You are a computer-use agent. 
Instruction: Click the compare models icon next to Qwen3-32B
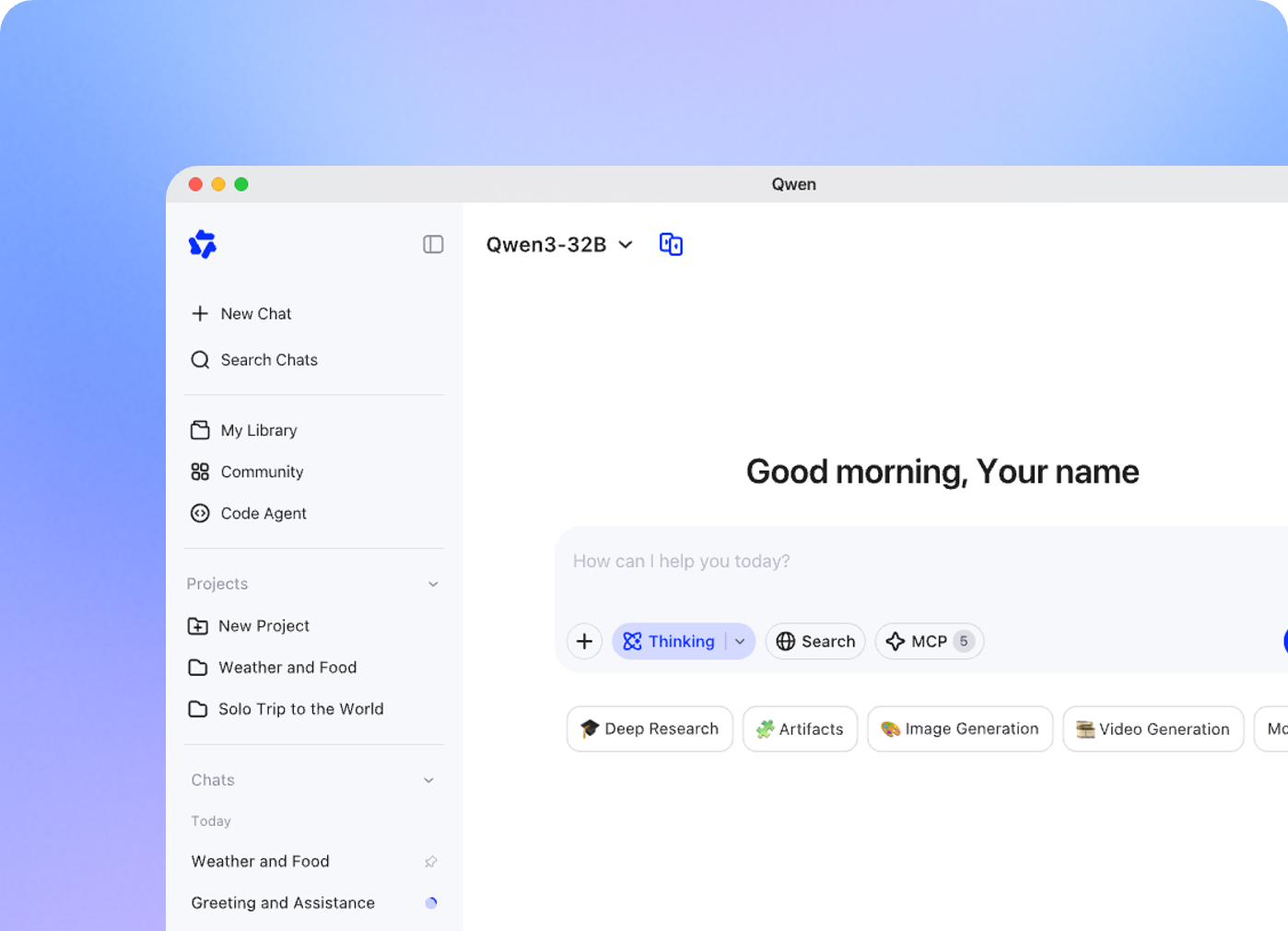[671, 244]
